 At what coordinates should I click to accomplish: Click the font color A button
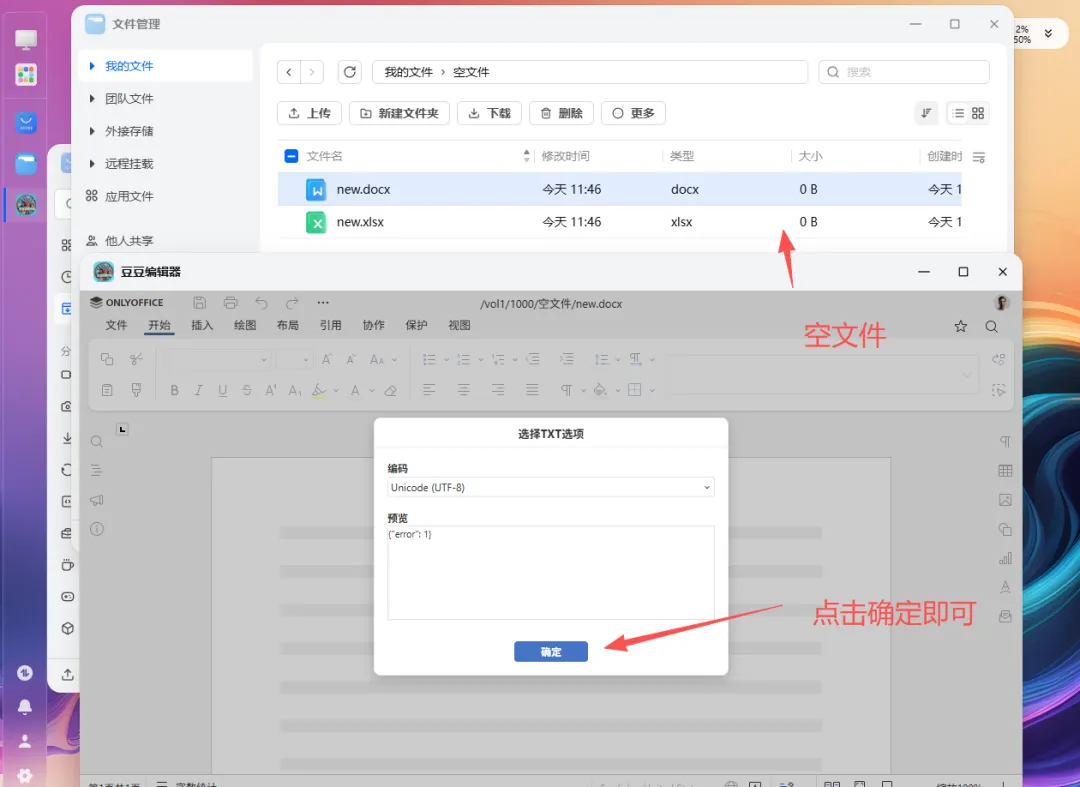tap(355, 390)
